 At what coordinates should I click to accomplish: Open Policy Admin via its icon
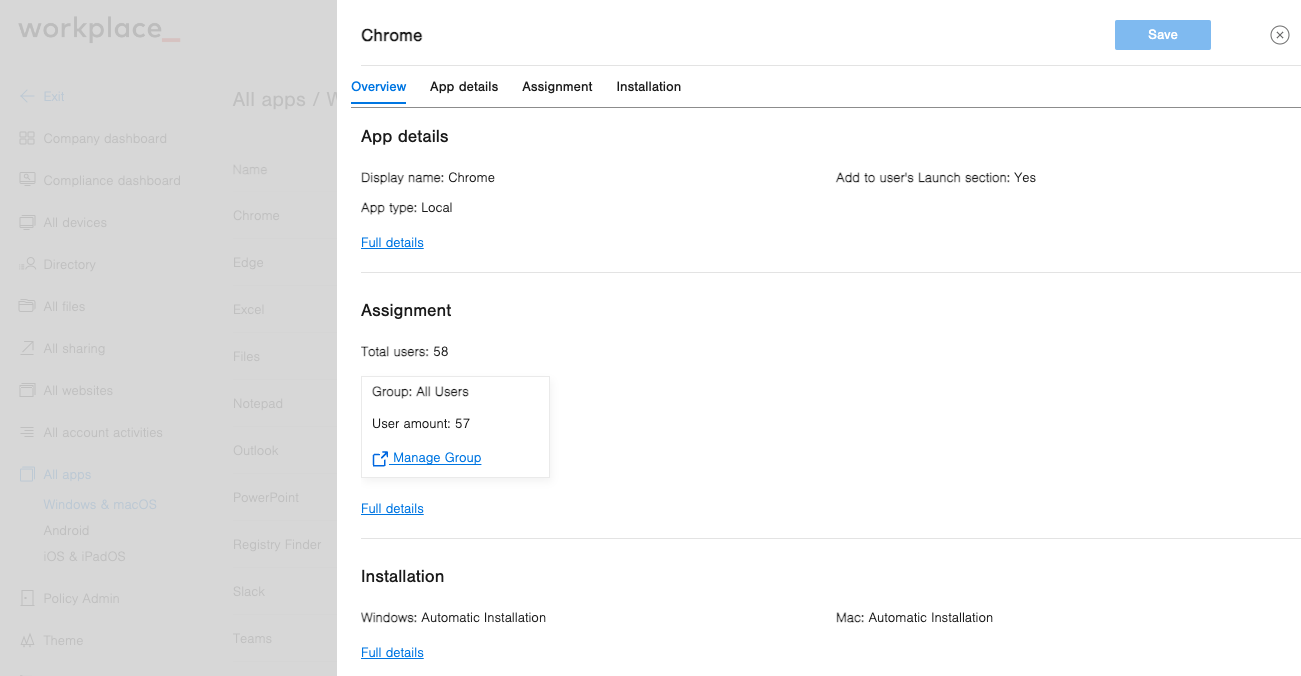point(27,598)
